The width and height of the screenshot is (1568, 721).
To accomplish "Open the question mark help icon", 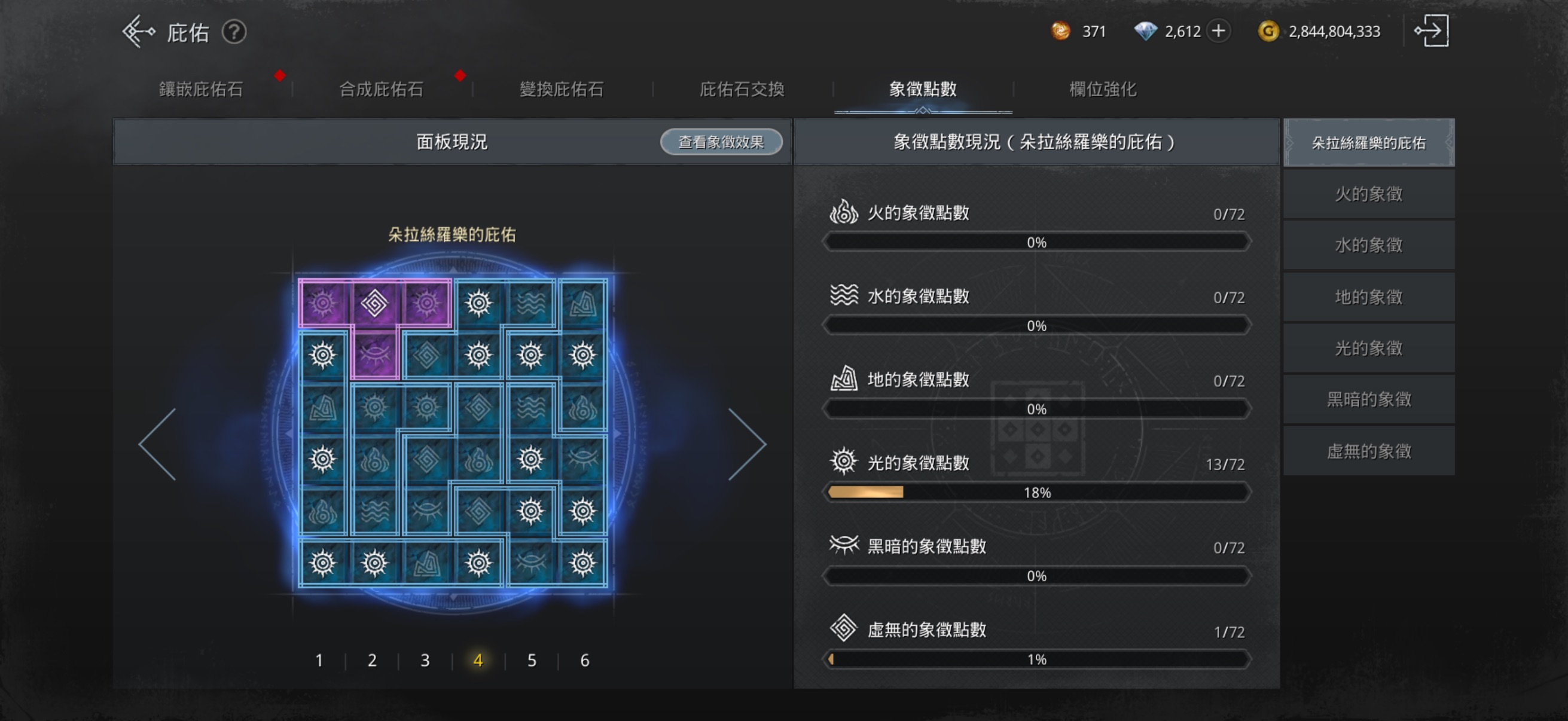I will (234, 32).
